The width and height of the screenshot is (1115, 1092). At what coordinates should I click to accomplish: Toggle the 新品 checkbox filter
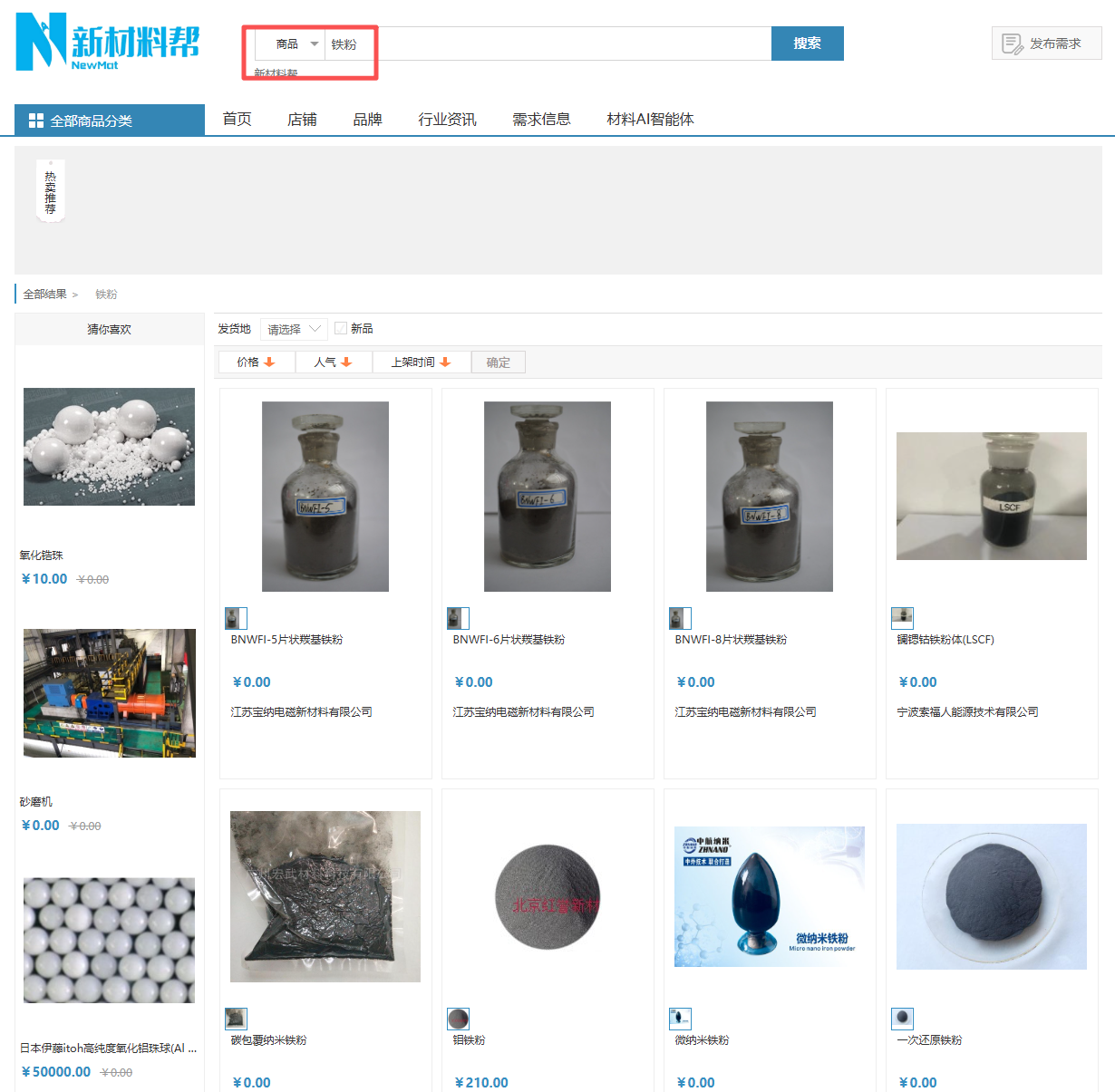(341, 328)
